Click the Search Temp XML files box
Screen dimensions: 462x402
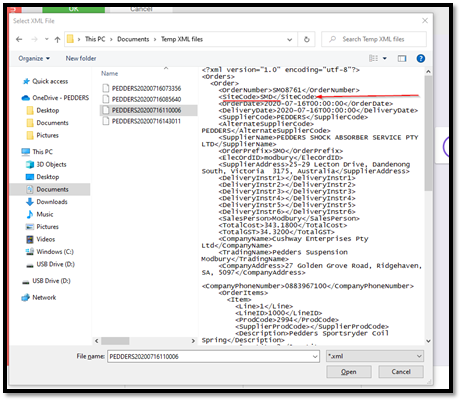point(374,39)
